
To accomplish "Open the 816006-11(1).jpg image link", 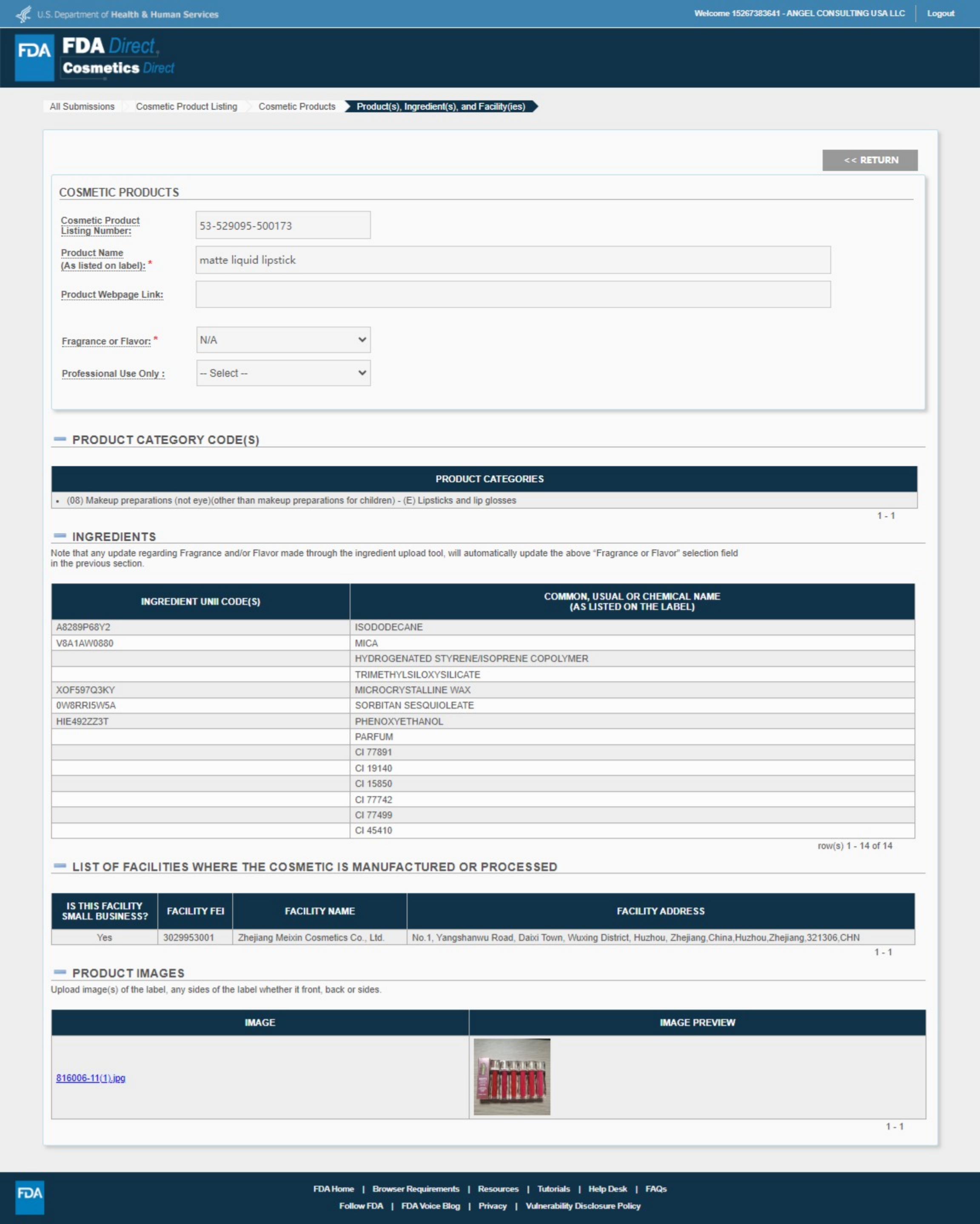I will point(90,1078).
